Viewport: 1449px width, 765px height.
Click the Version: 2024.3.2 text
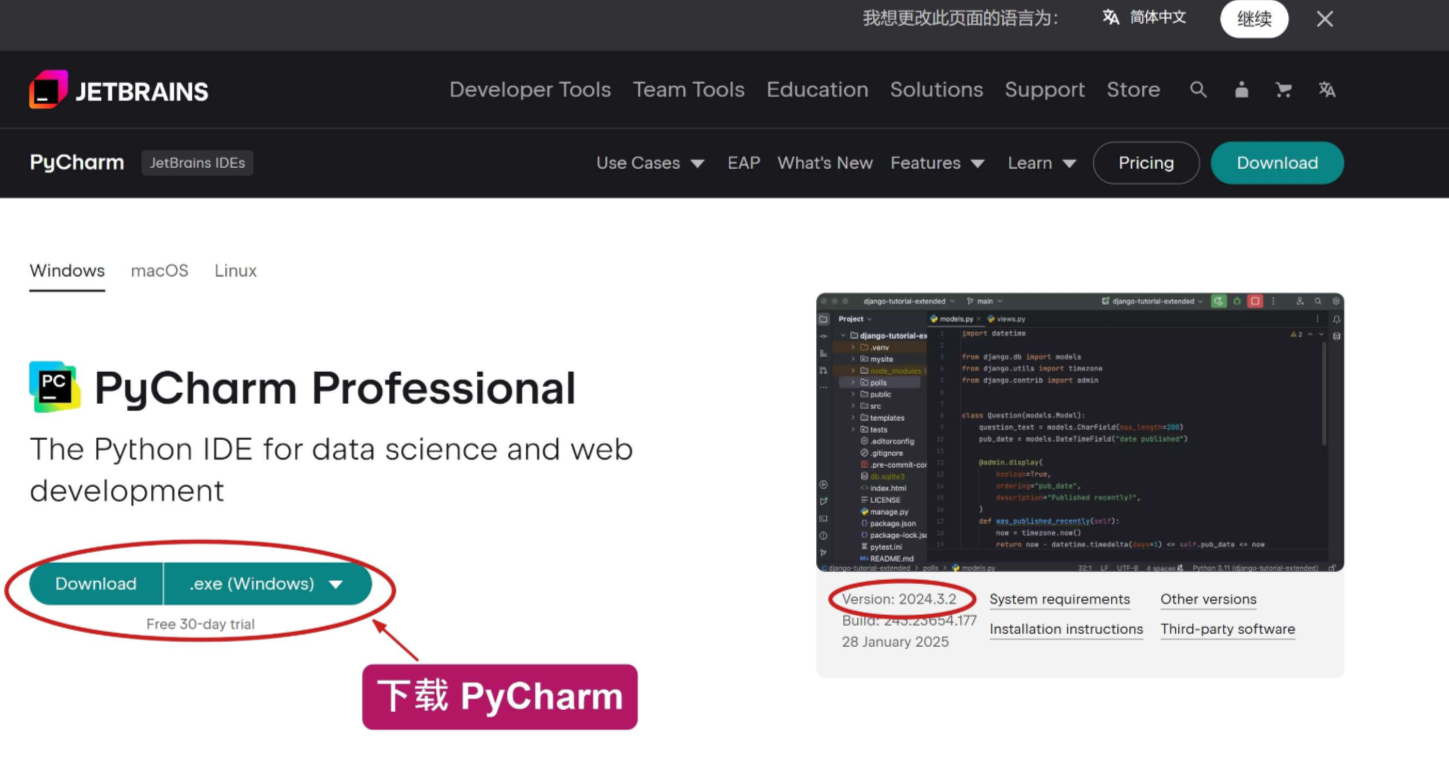pos(899,600)
